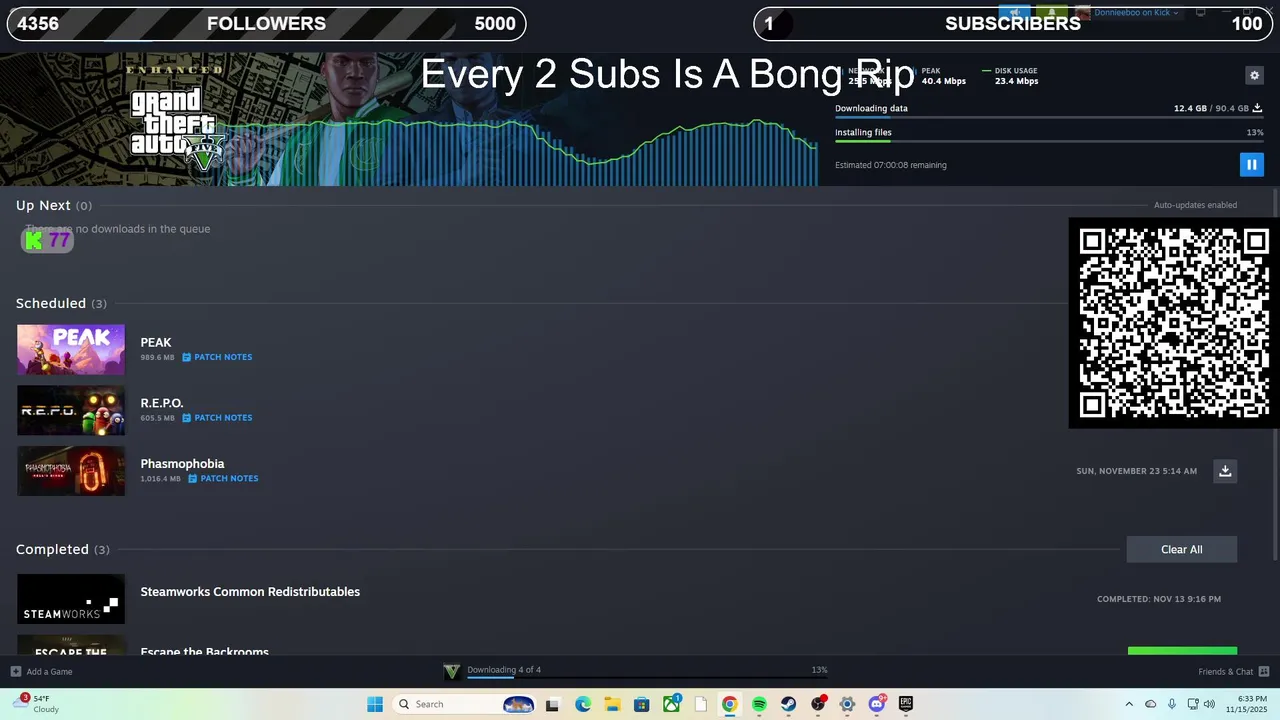1280x720 pixels.
Task: Click the plus icon next to Add a Game
Action: [x=15, y=672]
